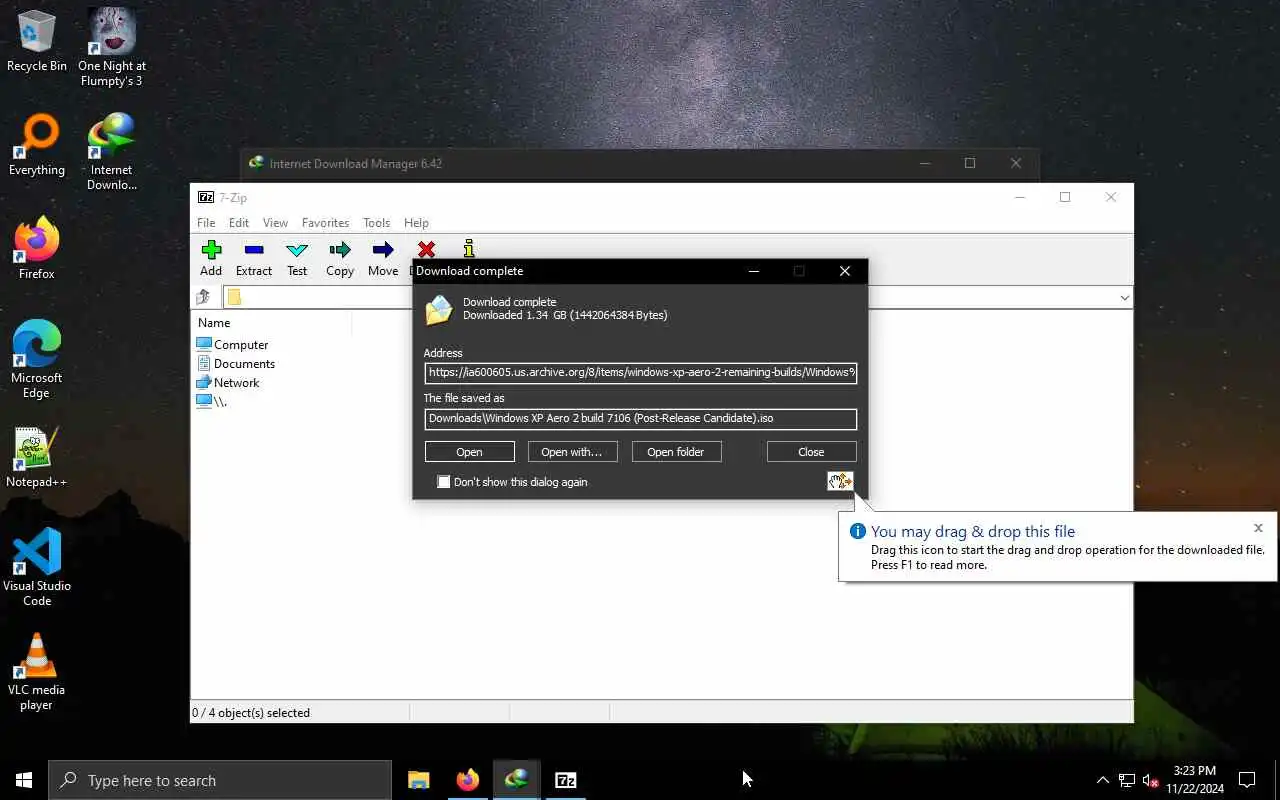Select Internet Download Manager desktop shortcut

pos(112,151)
